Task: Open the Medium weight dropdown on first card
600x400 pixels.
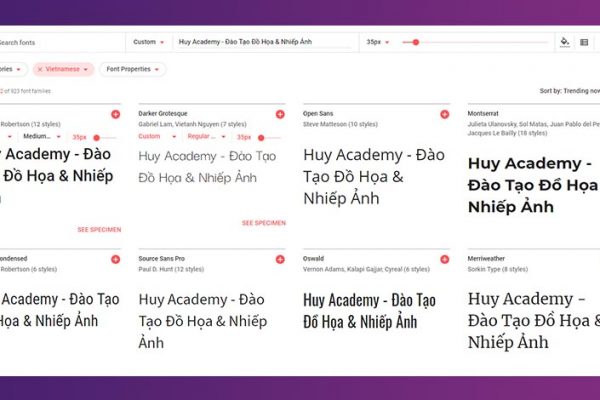Action: click(x=42, y=136)
